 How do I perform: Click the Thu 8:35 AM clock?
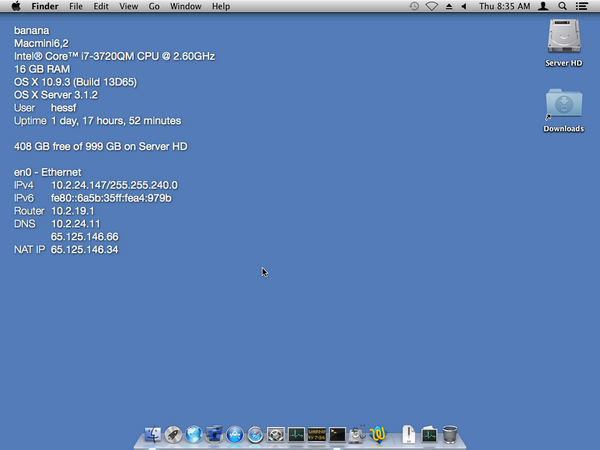[505, 7]
